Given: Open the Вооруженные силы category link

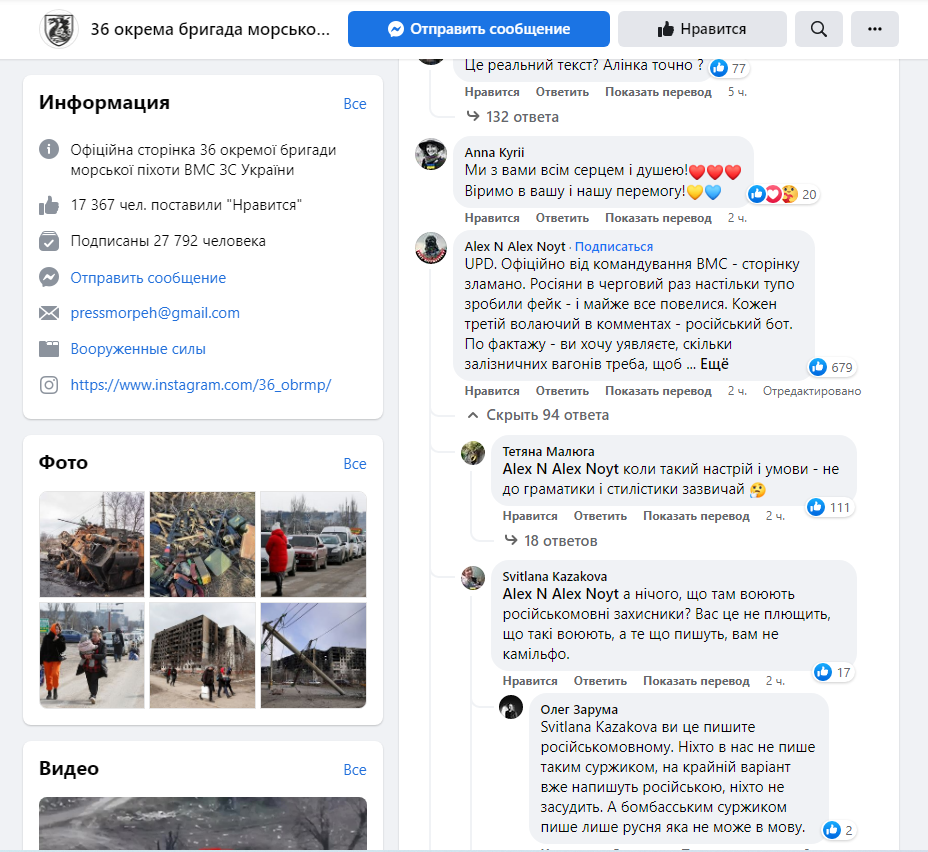Looking at the screenshot, I should 138,349.
